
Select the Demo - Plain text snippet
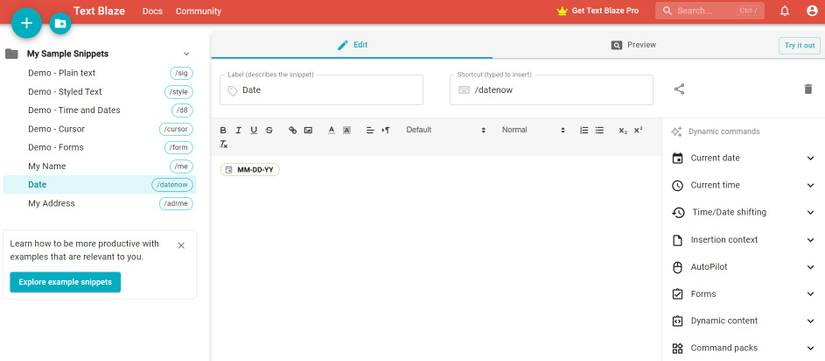99,73
